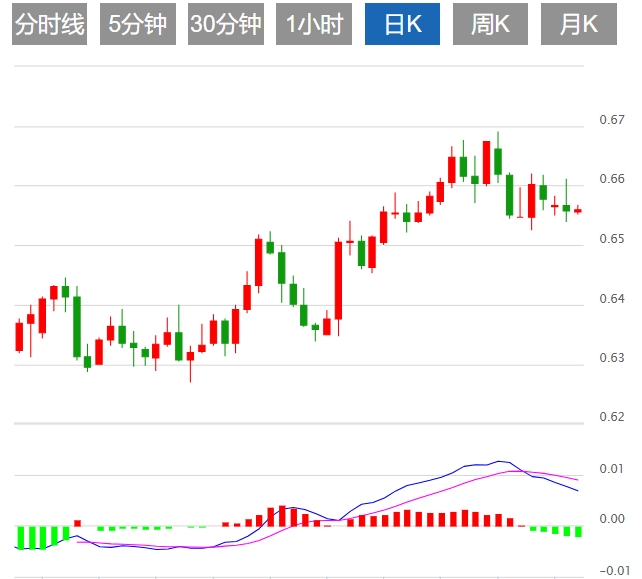Click the tallest red MACD histogram bar
Screen dimensions: 642x579
tap(282, 516)
